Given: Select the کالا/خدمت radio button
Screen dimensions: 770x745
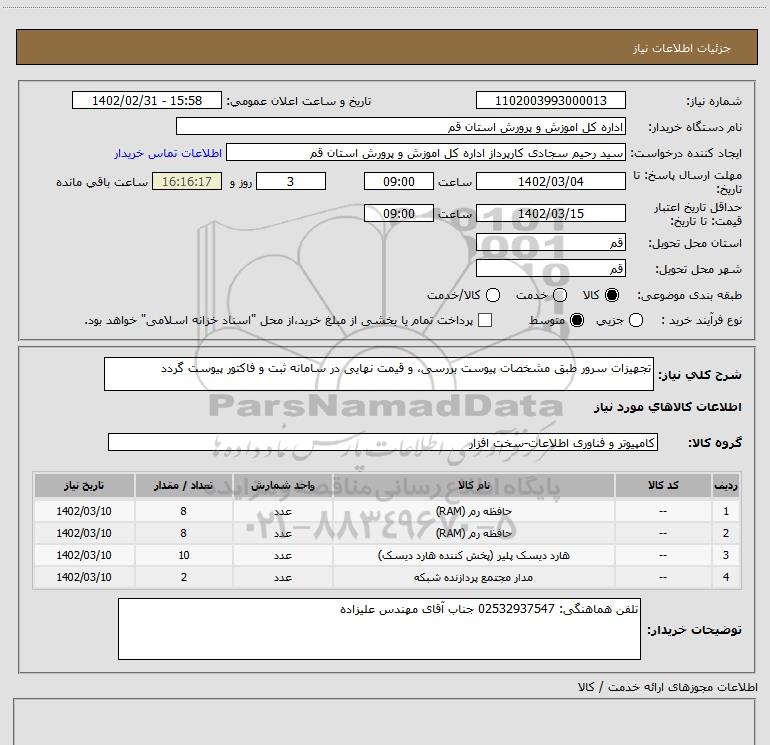Looking at the screenshot, I should pyautogui.click(x=493, y=295).
